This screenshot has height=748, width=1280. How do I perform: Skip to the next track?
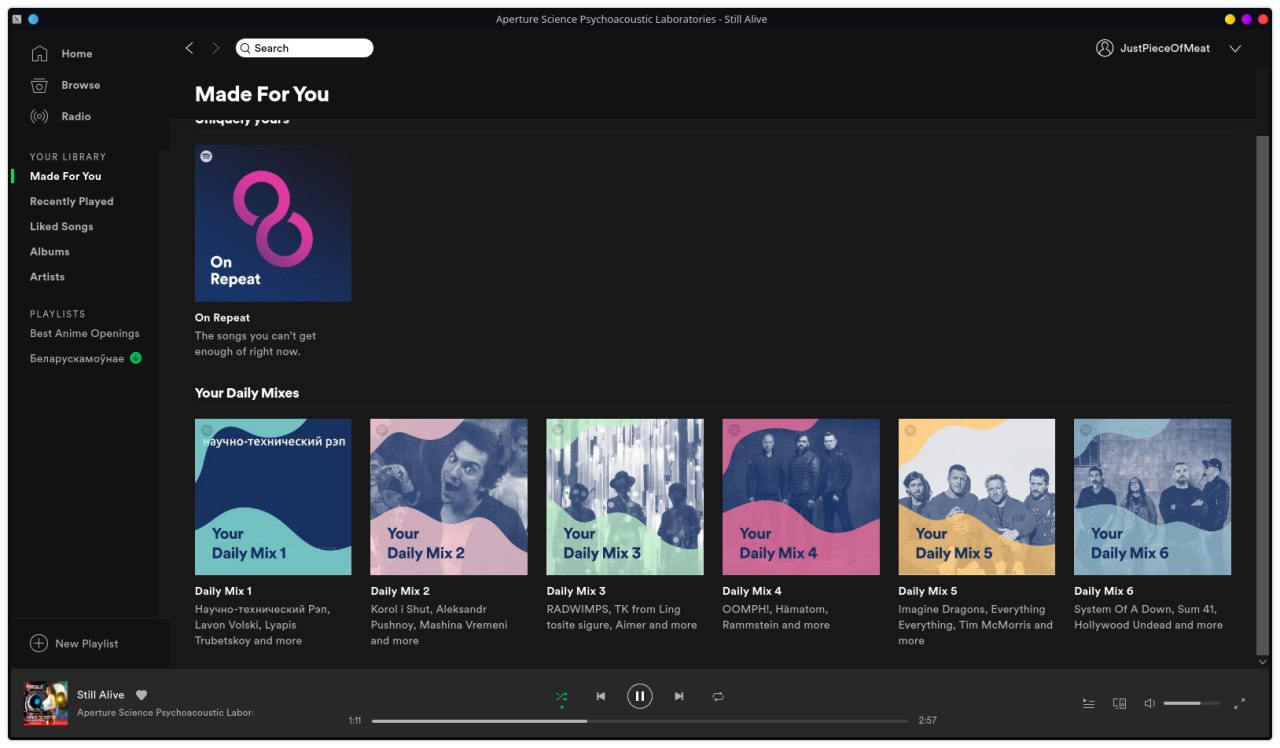(679, 696)
